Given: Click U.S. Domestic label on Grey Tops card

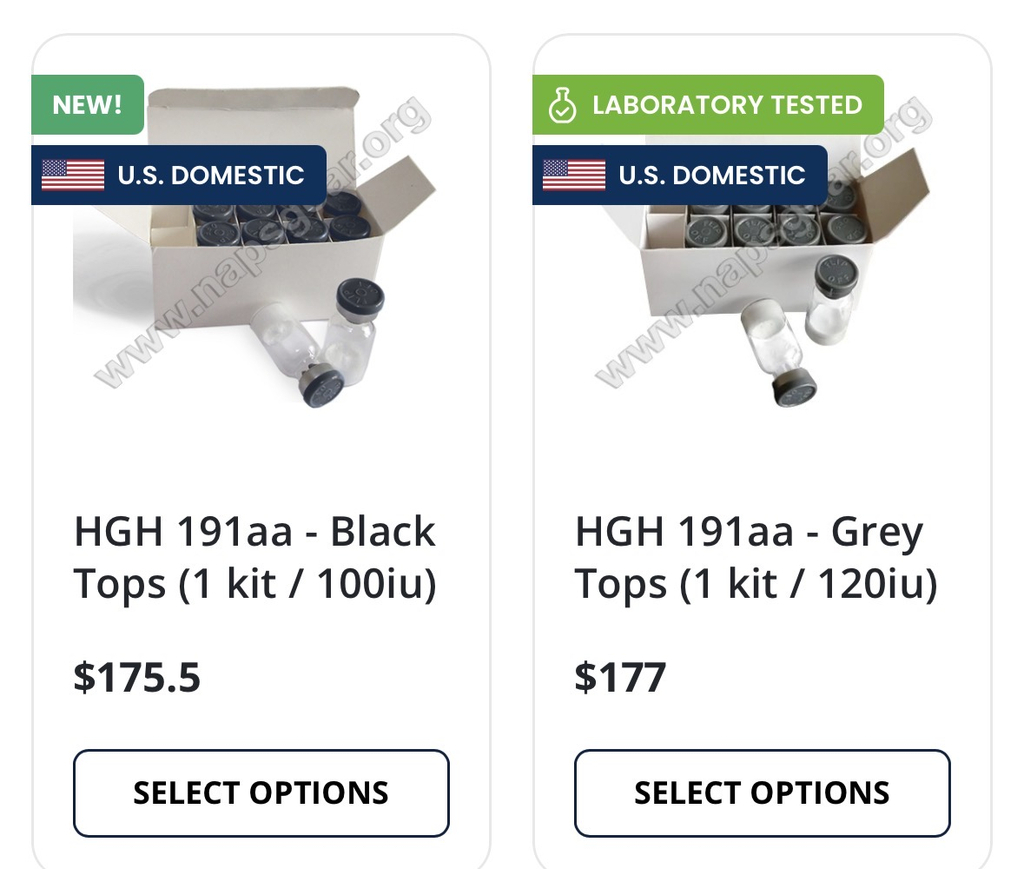Looking at the screenshot, I should point(711,175).
